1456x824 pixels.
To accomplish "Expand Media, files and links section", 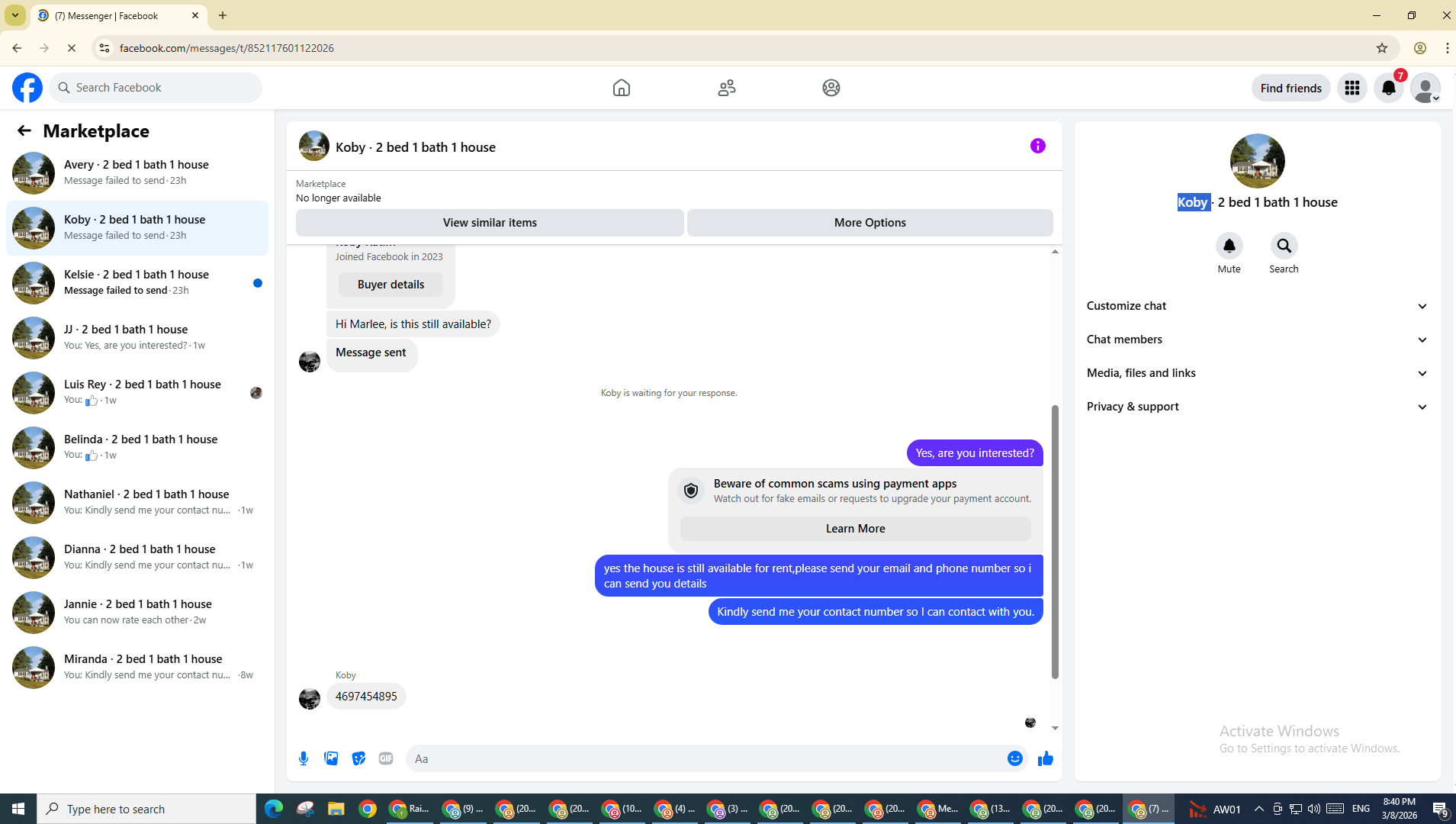I will coord(1257,373).
